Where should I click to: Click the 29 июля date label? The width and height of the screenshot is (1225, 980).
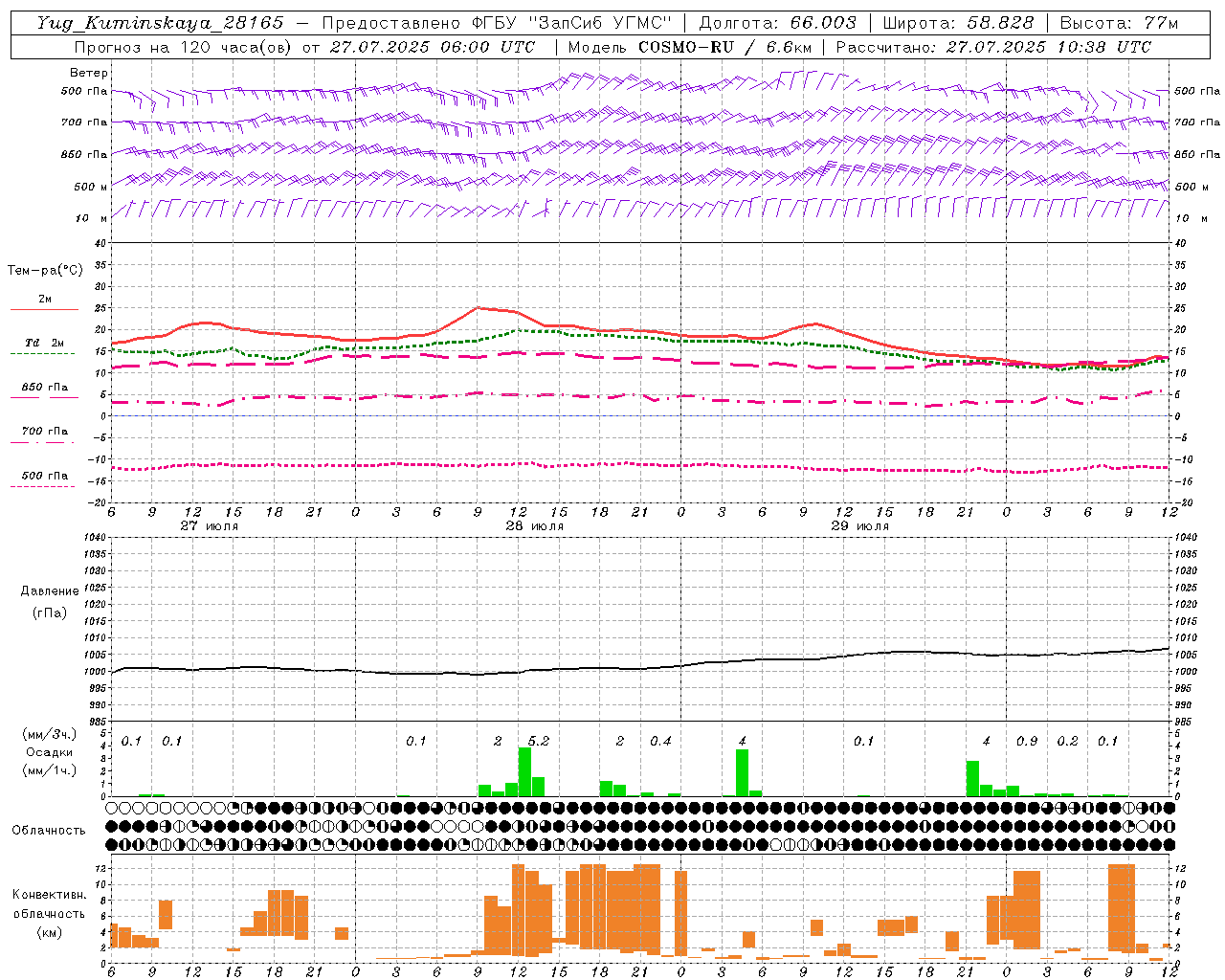click(860, 526)
